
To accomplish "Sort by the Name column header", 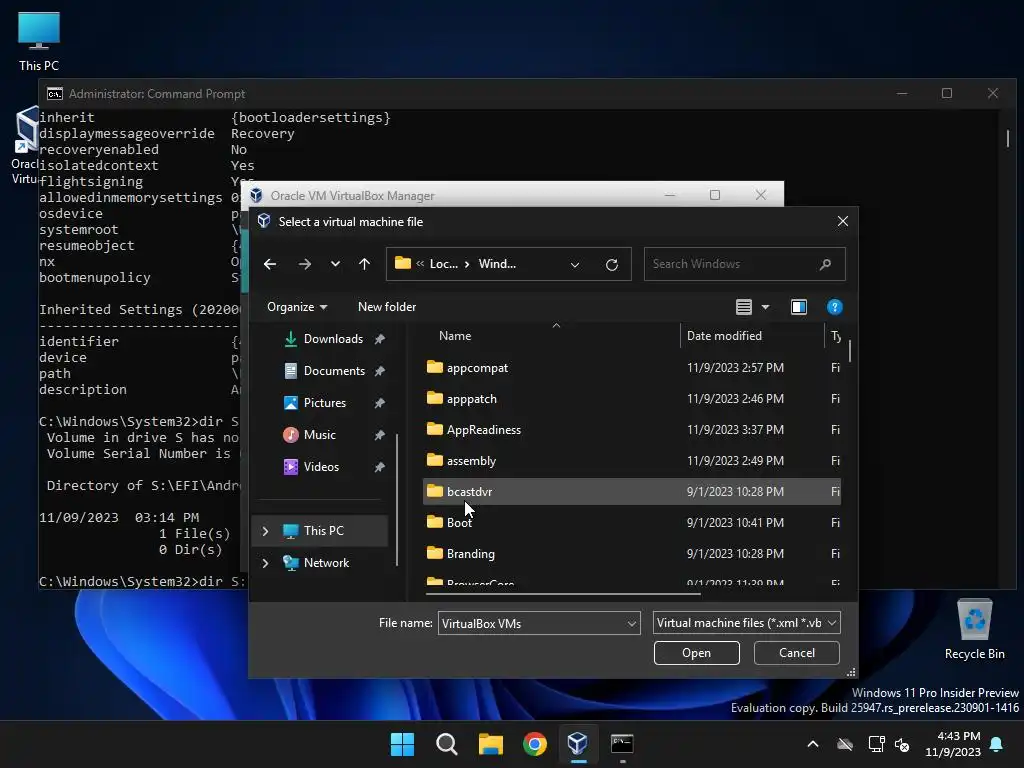I will click(455, 336).
